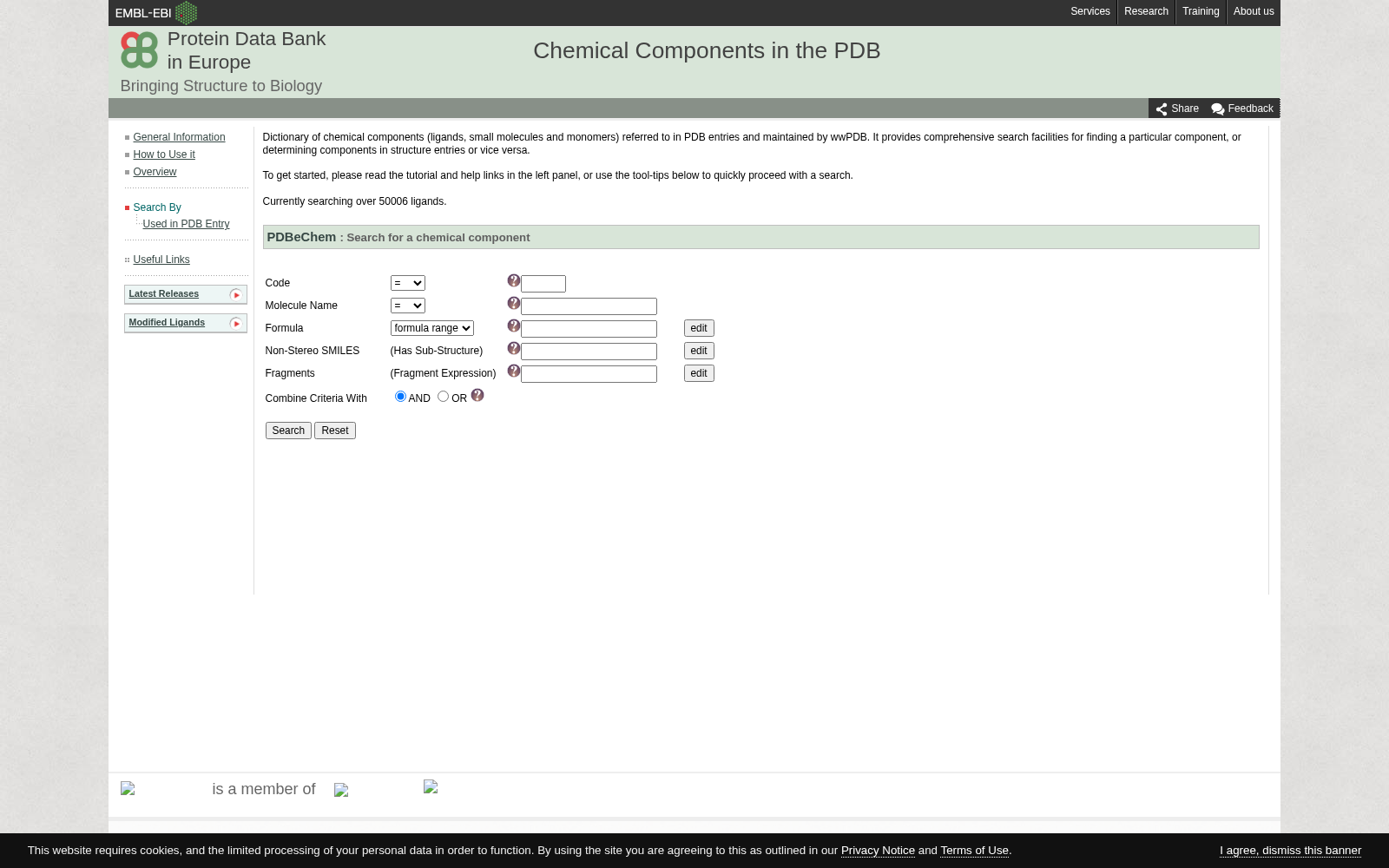Open the About us menu

tap(1254, 11)
